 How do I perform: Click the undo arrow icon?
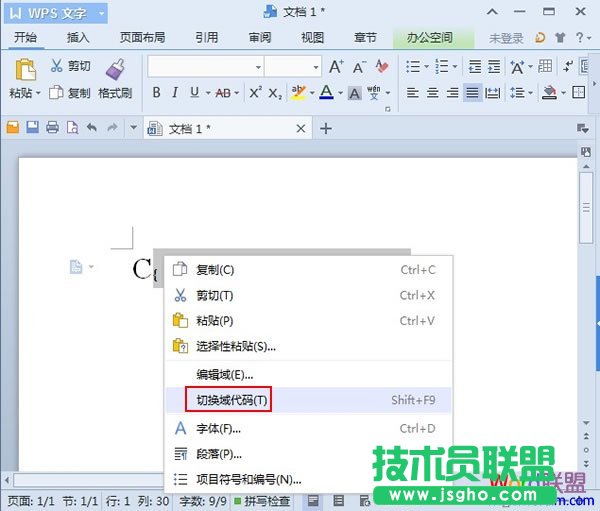pos(92,128)
